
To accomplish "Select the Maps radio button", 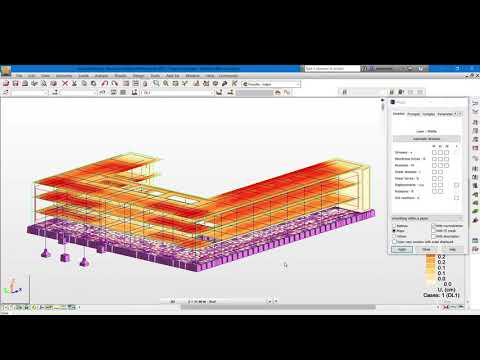I will pyautogui.click(x=394, y=231).
